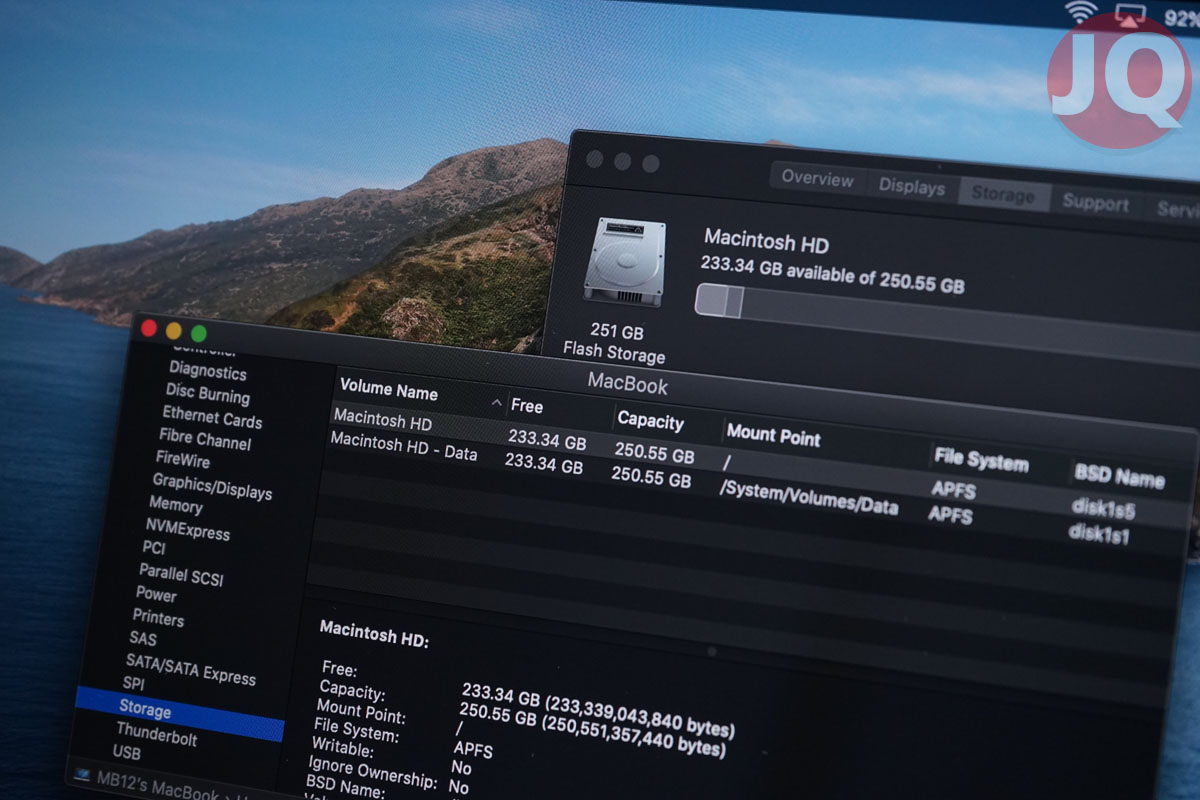
Task: Select Disc Burning in the sidebar
Action: (207, 394)
